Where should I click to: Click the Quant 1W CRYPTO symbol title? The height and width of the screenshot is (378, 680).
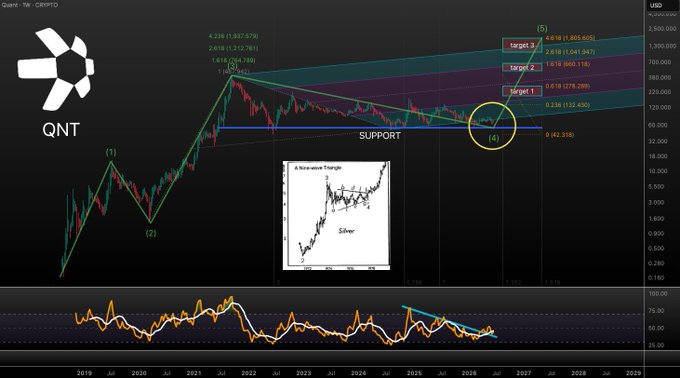[x=29, y=5]
